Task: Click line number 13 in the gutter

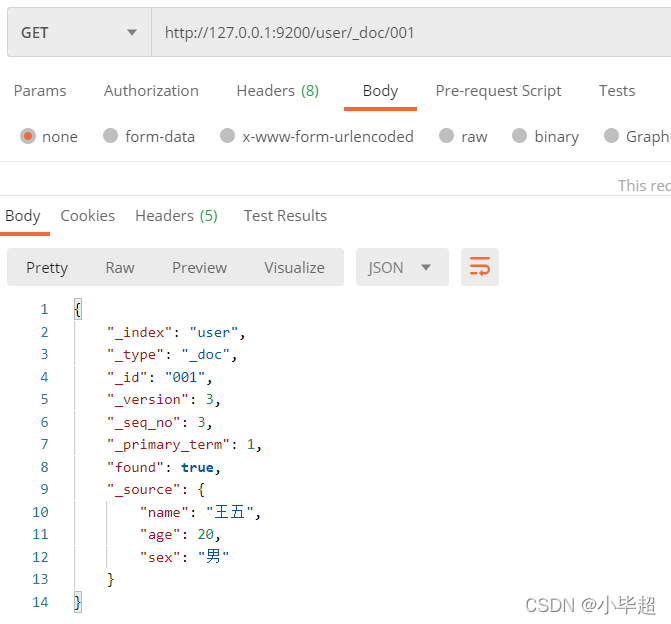Action: click(40, 579)
